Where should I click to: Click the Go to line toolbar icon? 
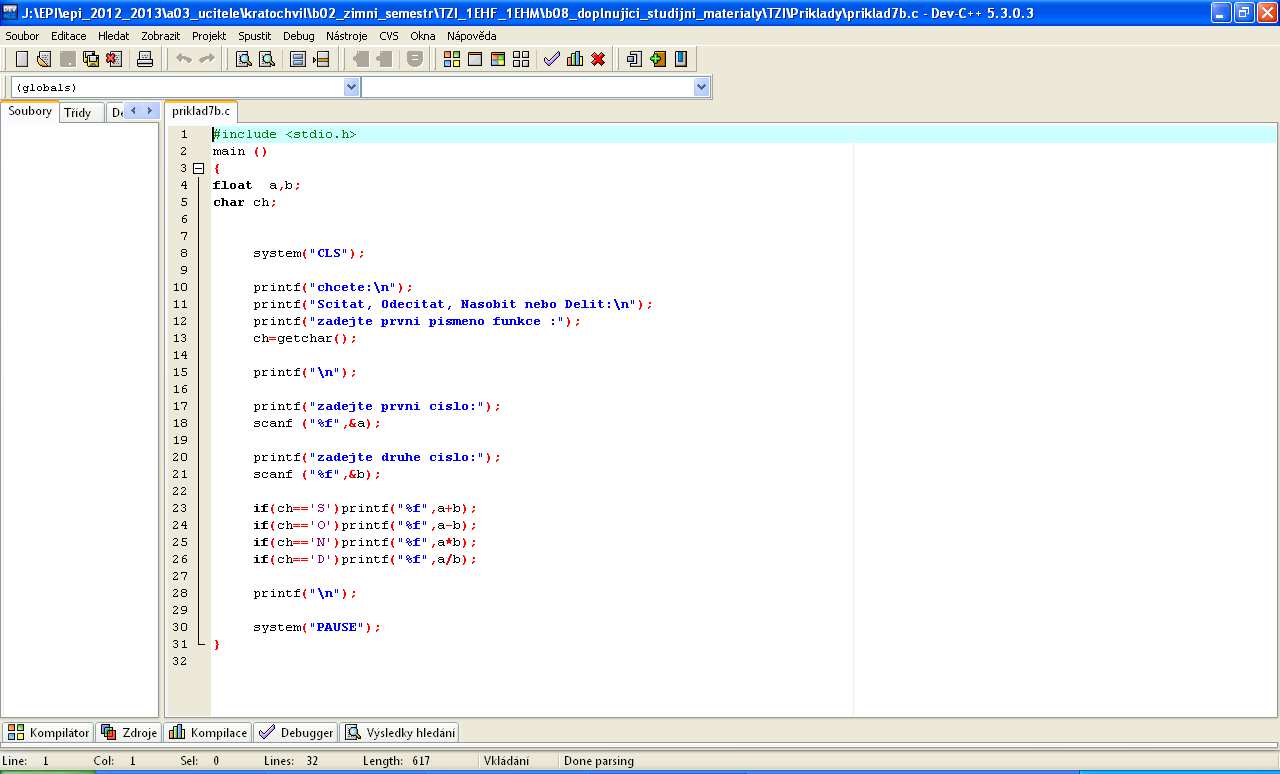coord(321,59)
